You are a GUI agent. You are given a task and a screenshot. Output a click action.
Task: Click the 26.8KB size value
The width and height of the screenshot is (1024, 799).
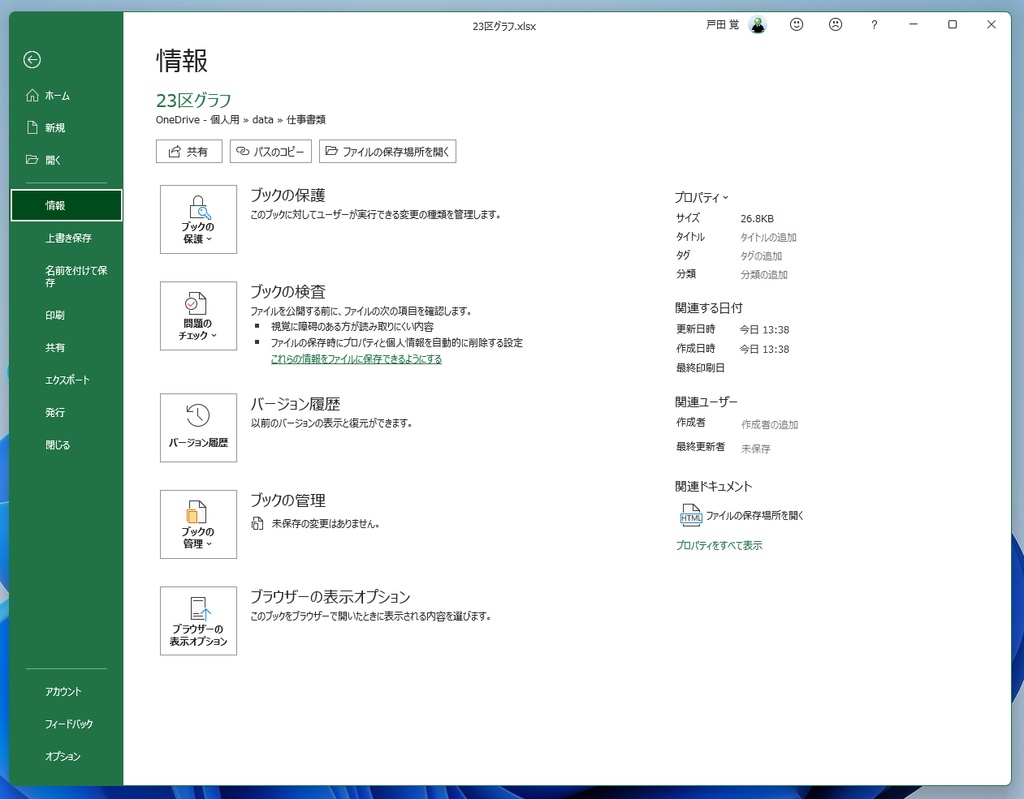tap(757, 218)
